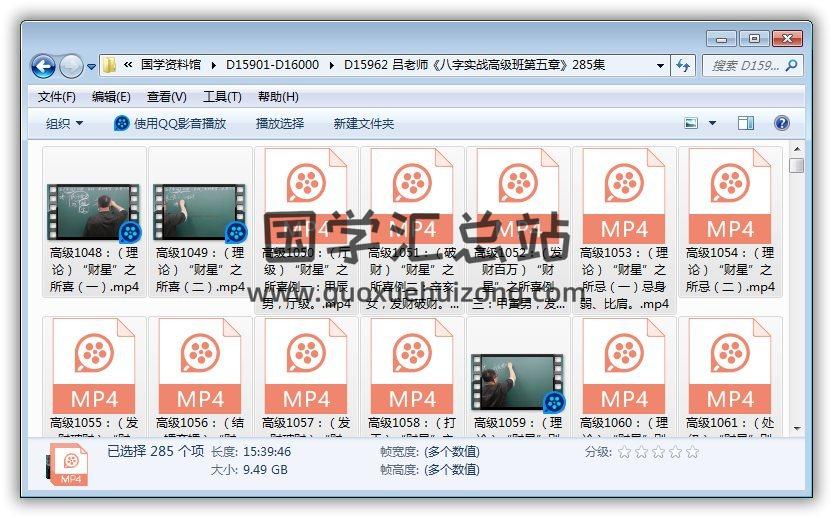Open the 工具(T) menu
This screenshot has height=518, width=833.
tap(222, 97)
